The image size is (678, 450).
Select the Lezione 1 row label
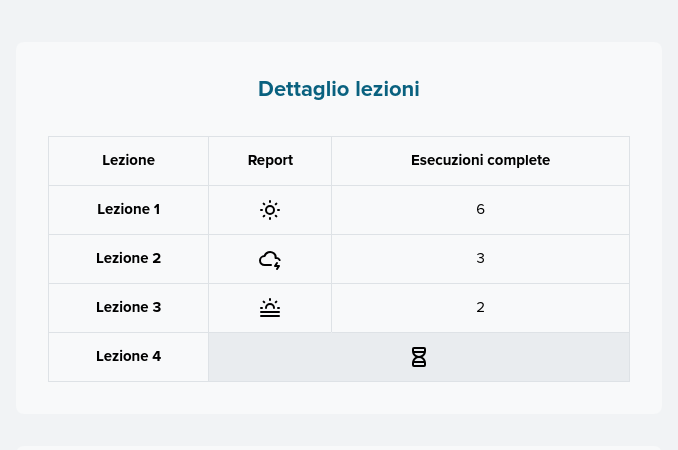pyautogui.click(x=128, y=209)
